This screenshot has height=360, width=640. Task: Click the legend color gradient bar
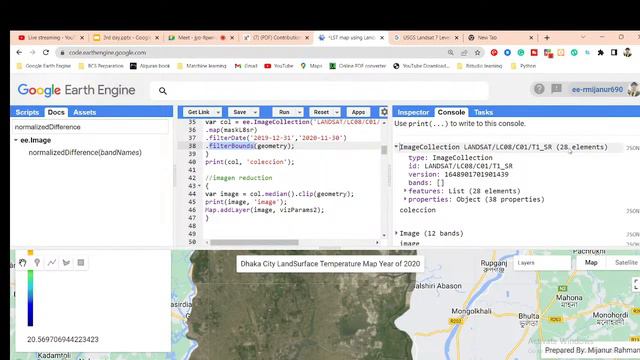click(x=30, y=298)
